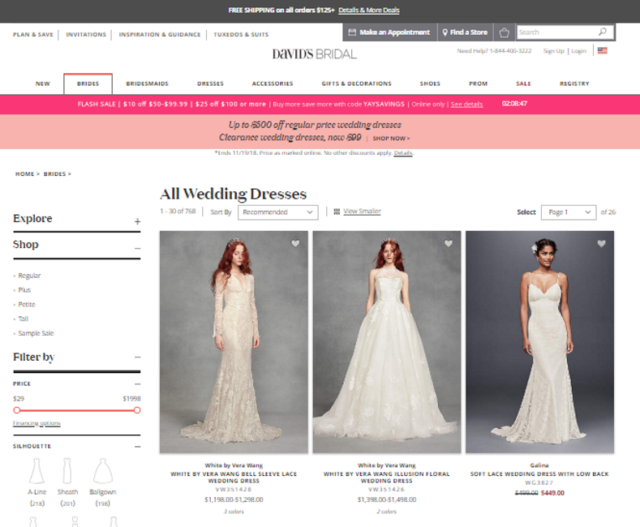This screenshot has height=527, width=640.
Task: Select the A-Line silhouette icon
Action: click(x=37, y=472)
